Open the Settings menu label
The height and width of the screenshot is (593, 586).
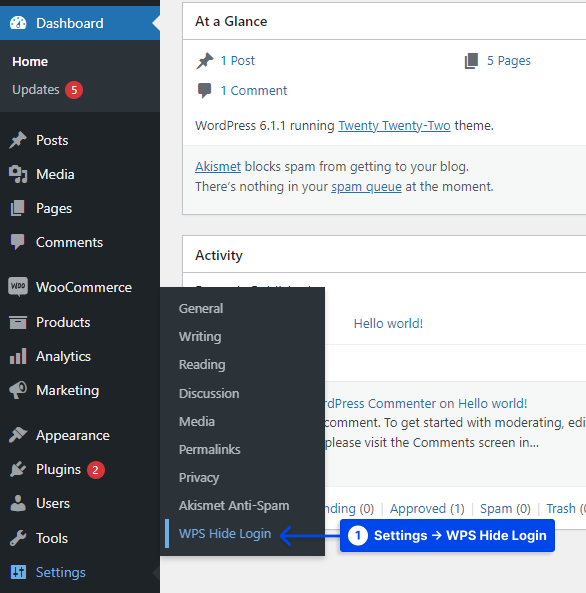(61, 572)
